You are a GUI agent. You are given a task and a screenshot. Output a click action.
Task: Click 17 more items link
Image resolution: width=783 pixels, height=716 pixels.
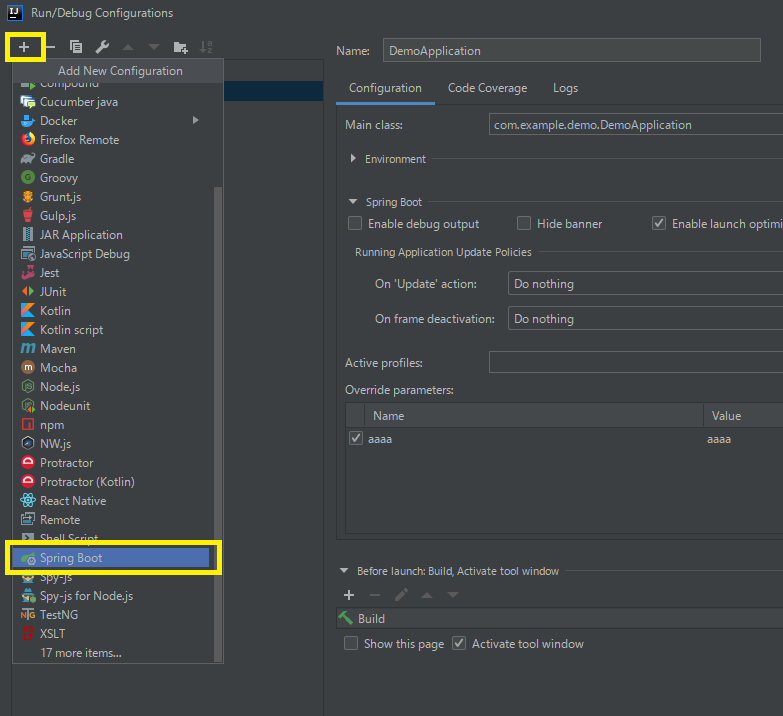click(x=81, y=653)
